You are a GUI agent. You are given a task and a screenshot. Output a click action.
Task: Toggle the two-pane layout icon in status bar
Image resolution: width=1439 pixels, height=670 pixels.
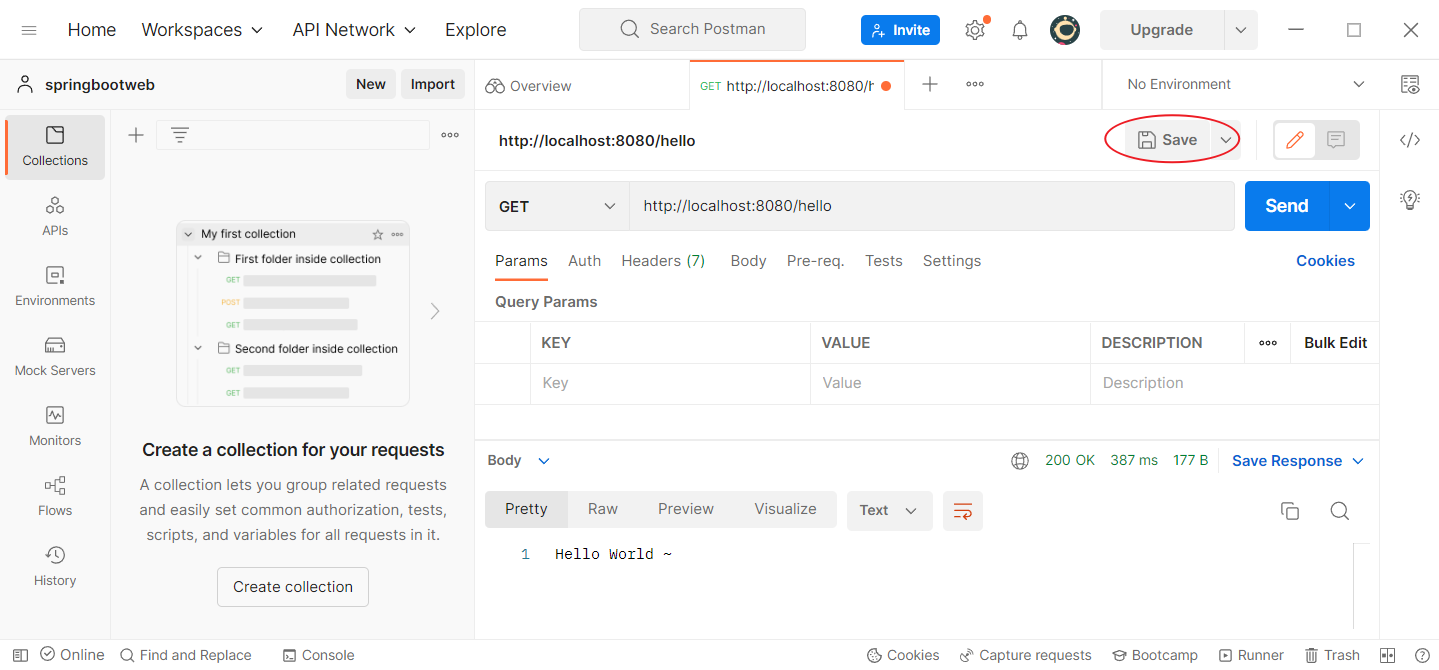coord(1387,655)
